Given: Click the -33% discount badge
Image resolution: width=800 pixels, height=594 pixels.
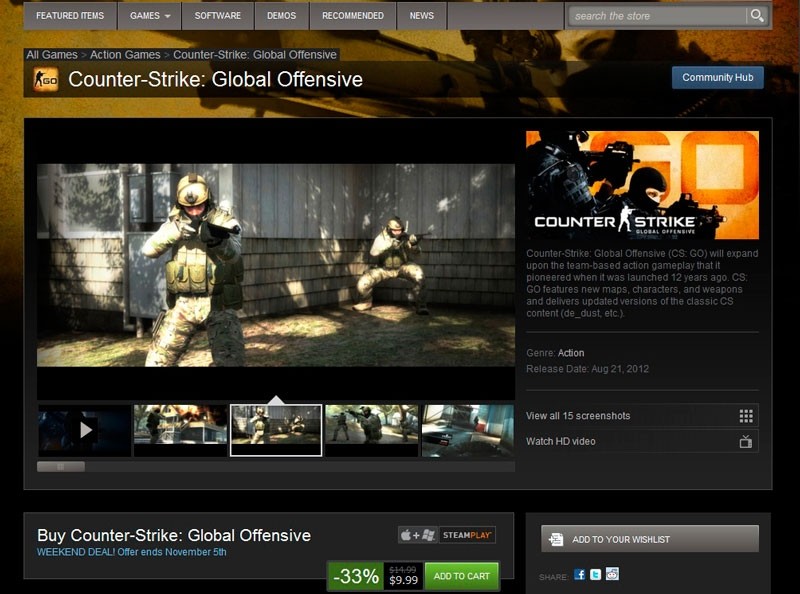Looking at the screenshot, I should [356, 576].
